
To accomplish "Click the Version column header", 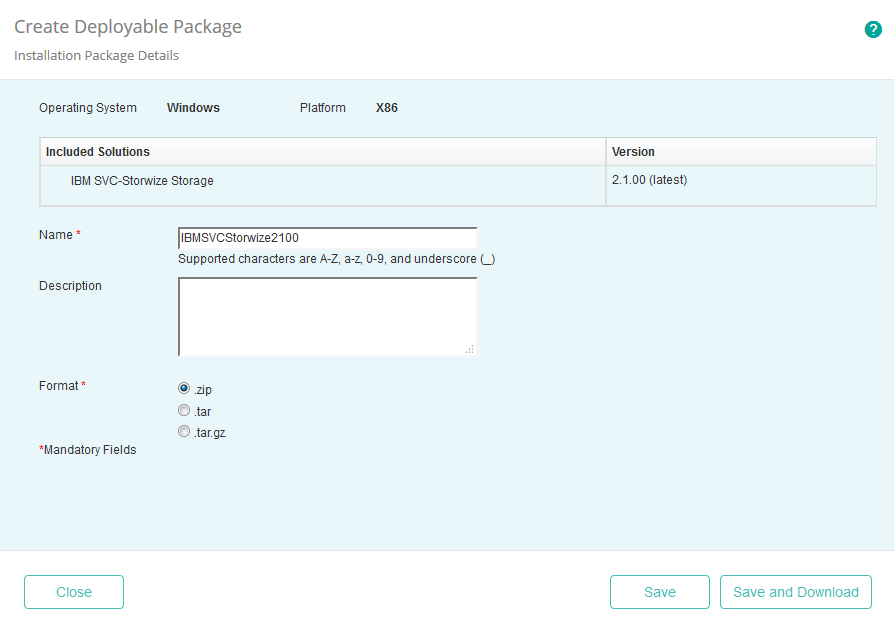I will click(x=632, y=151).
